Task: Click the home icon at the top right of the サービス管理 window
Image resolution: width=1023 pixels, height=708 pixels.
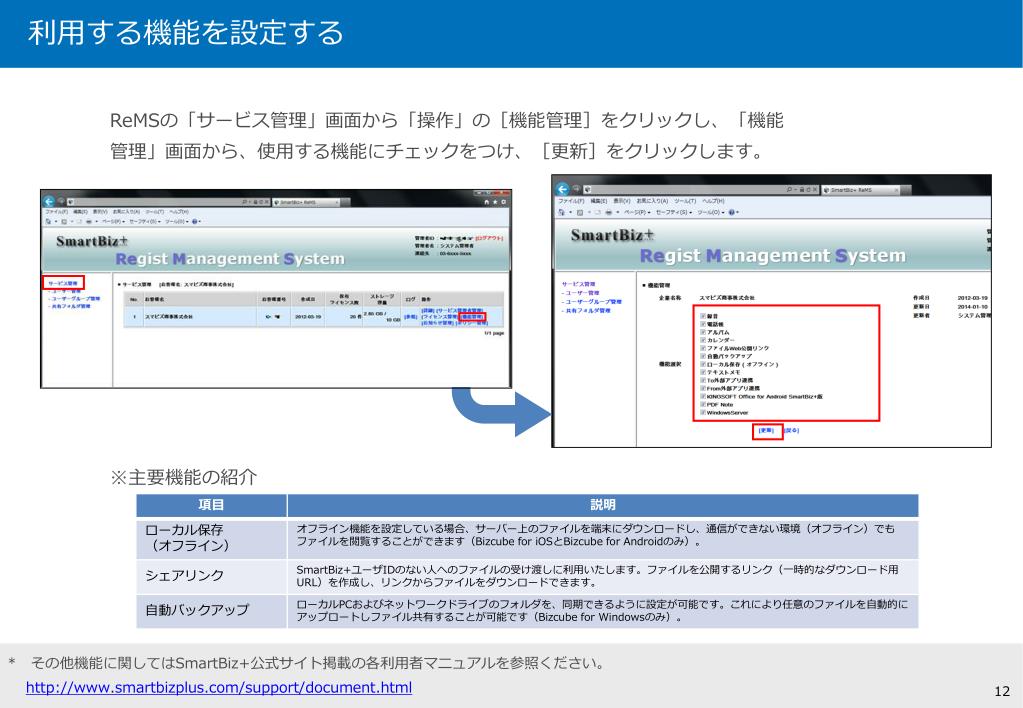Action: tap(487, 202)
